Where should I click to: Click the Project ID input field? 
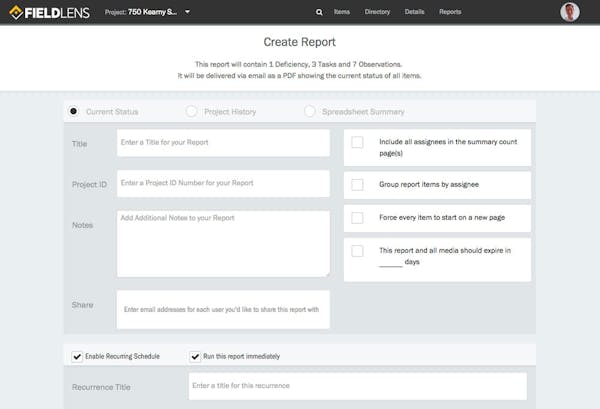pyautogui.click(x=223, y=184)
